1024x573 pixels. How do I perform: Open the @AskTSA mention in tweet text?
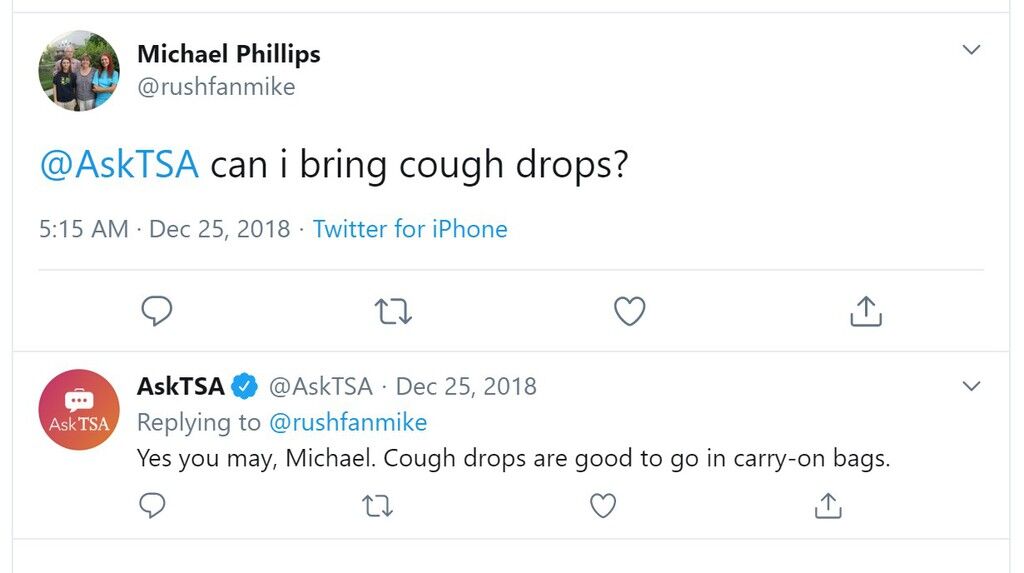[119, 164]
